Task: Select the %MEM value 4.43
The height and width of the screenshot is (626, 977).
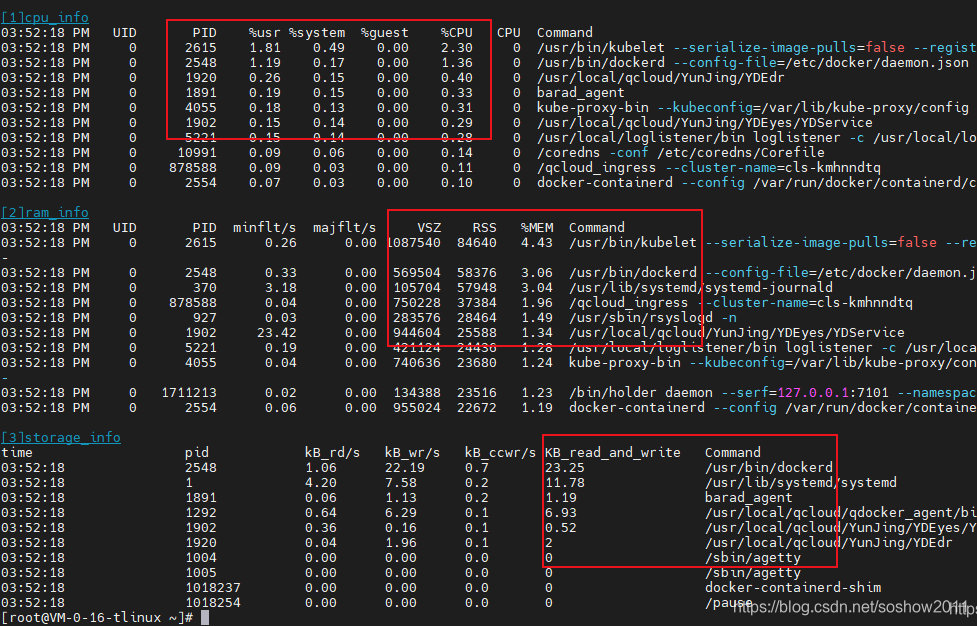Action: point(537,243)
